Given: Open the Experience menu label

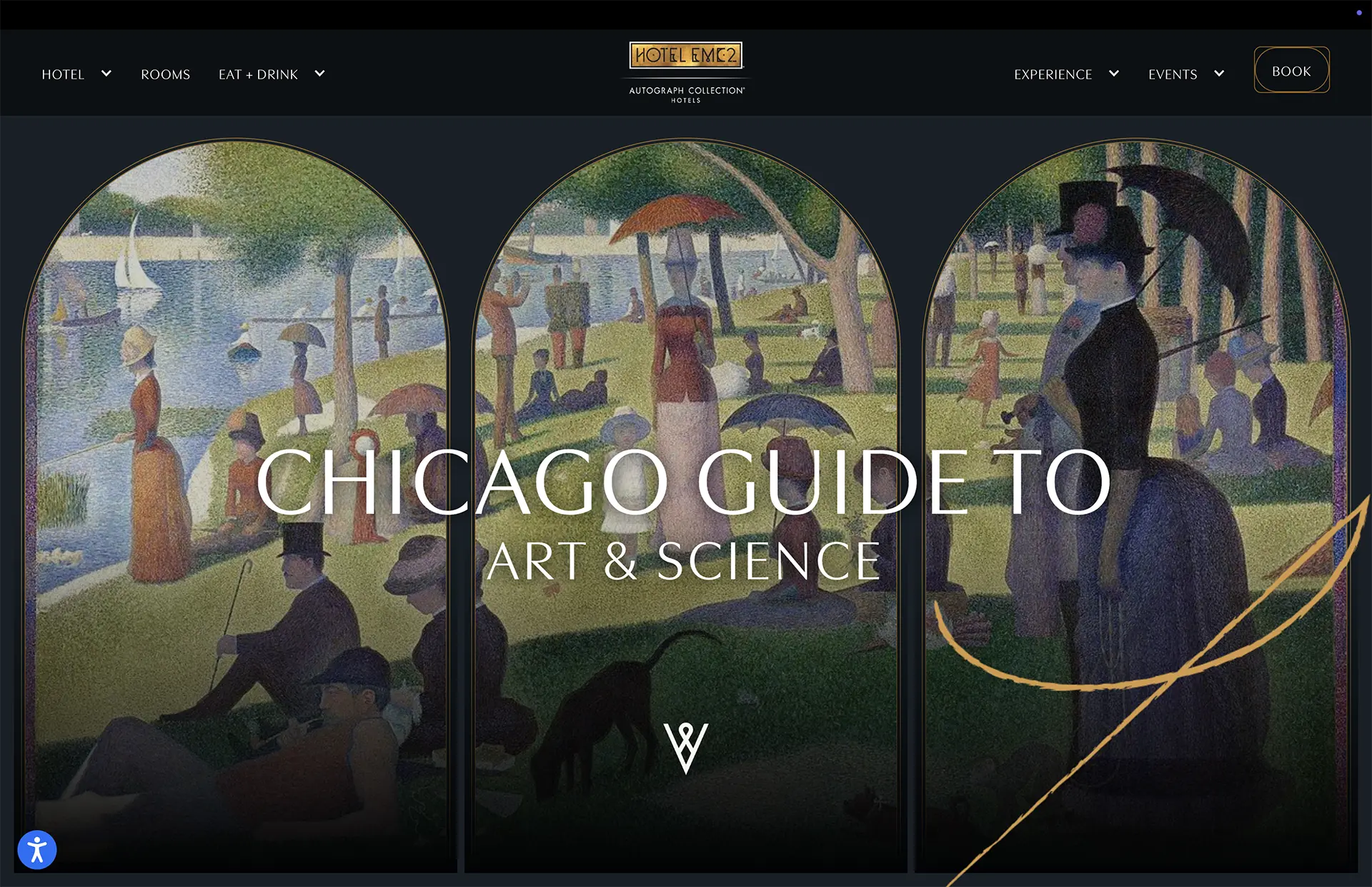Looking at the screenshot, I should (x=1053, y=74).
